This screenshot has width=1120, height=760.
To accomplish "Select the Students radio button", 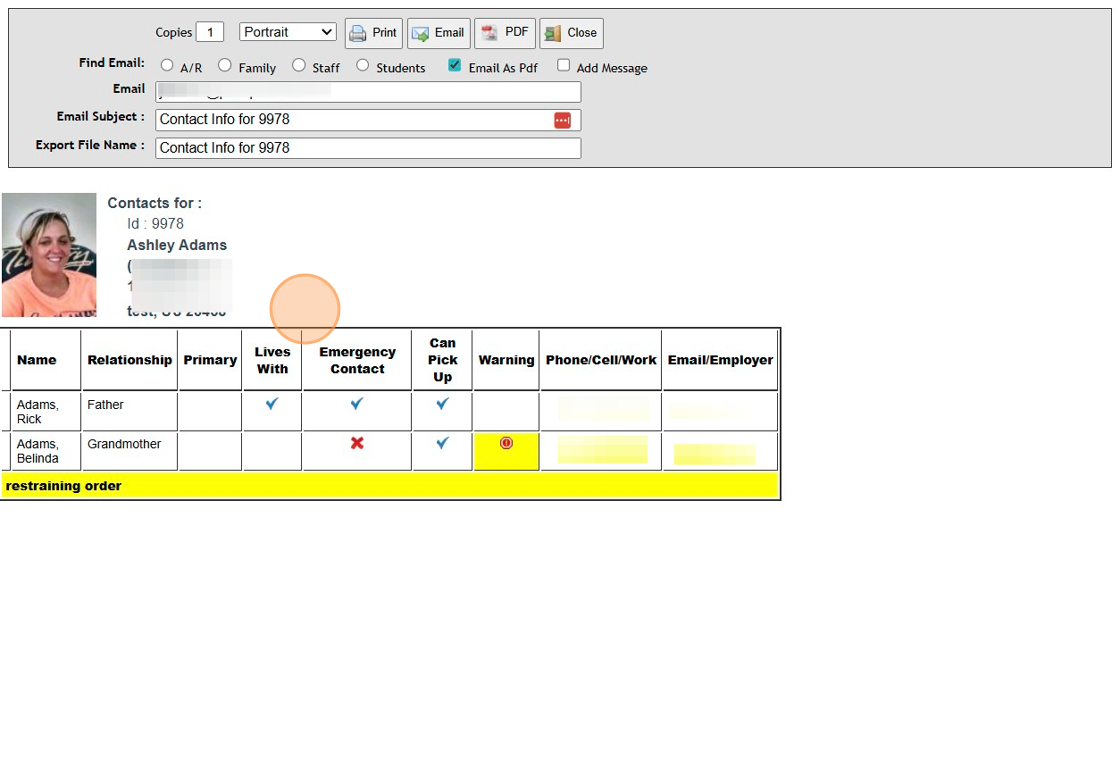I will 363,65.
